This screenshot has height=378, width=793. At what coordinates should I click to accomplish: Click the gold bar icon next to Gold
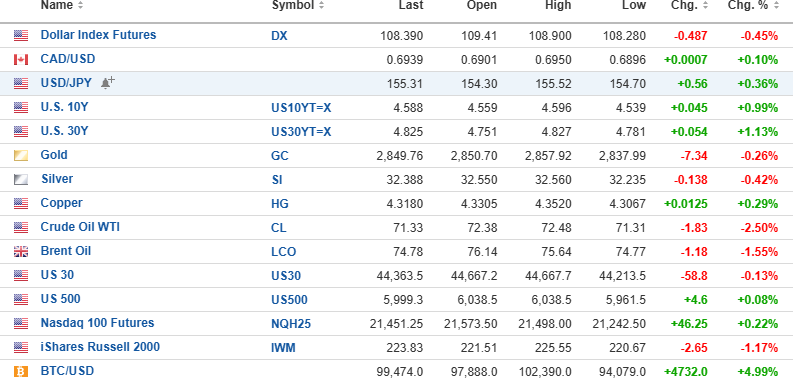coord(21,155)
